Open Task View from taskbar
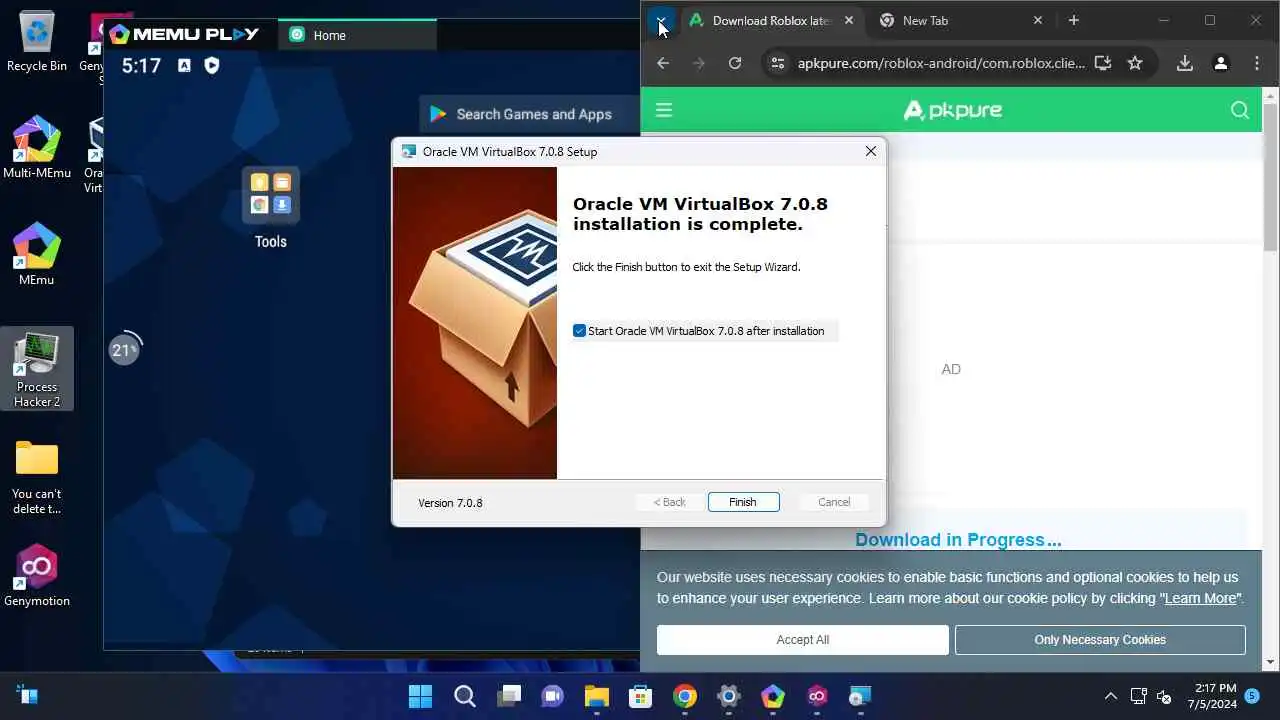Screen dimensions: 1280x720 [509, 696]
